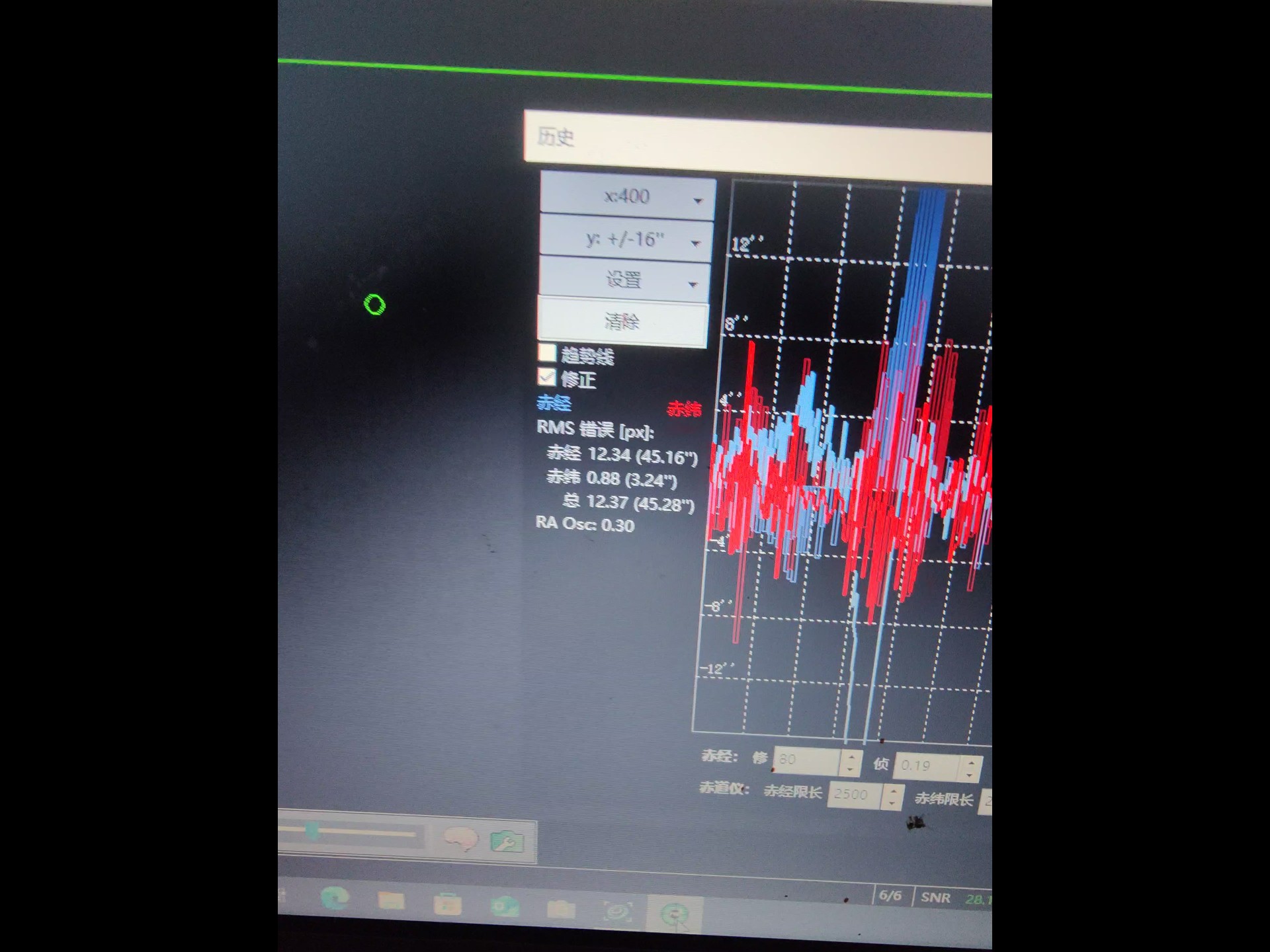Open the scanner-frame taskbar icon

click(x=618, y=913)
